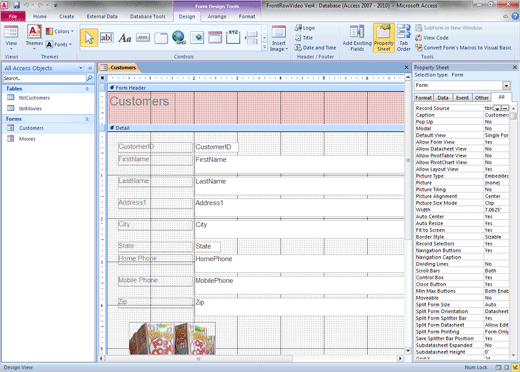This screenshot has height=372, width=520.
Task: Click the form's vertical scrollbar down arrow
Action: pyautogui.click(x=408, y=351)
